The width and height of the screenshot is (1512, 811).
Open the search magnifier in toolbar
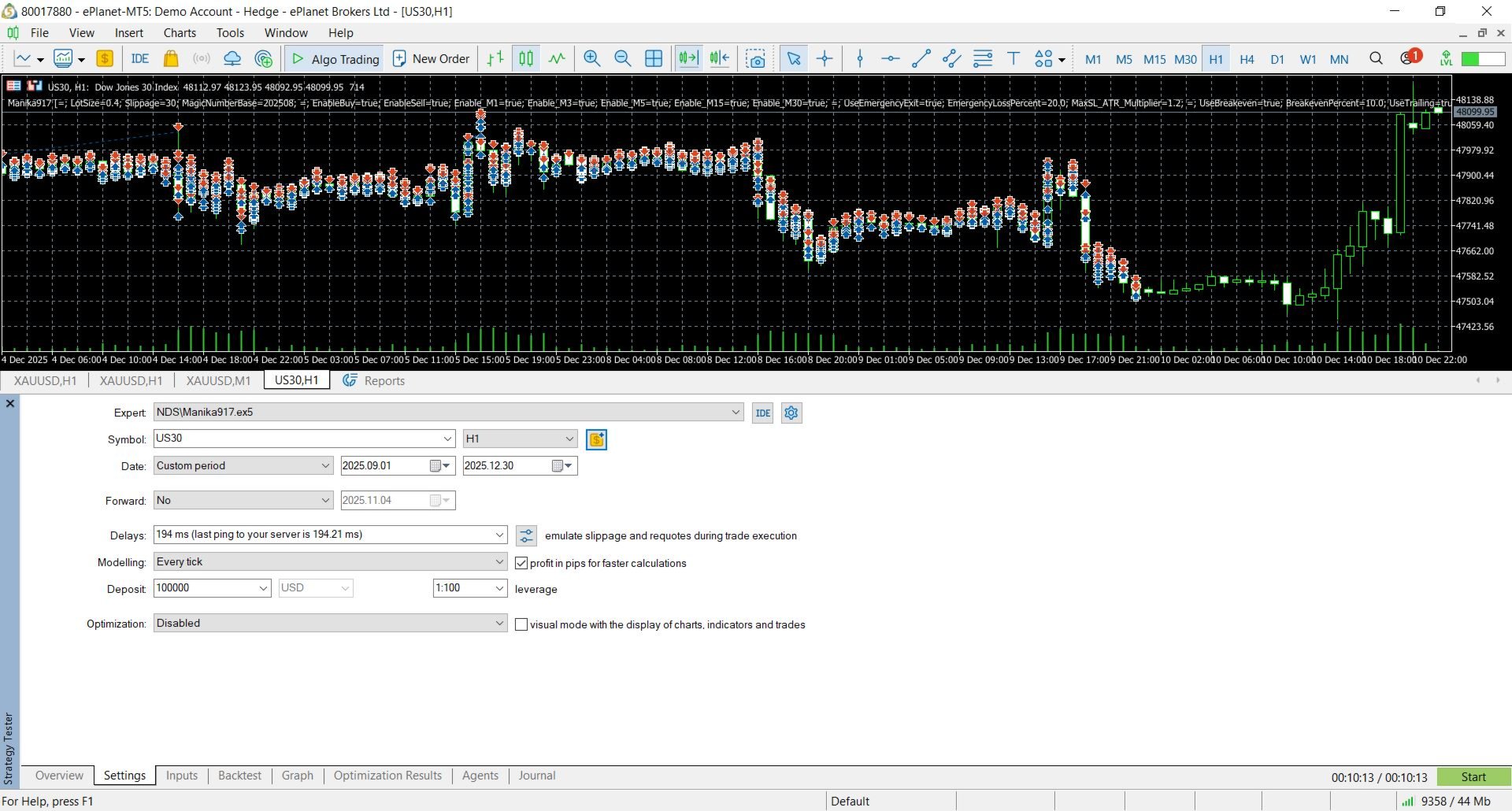(x=1376, y=59)
